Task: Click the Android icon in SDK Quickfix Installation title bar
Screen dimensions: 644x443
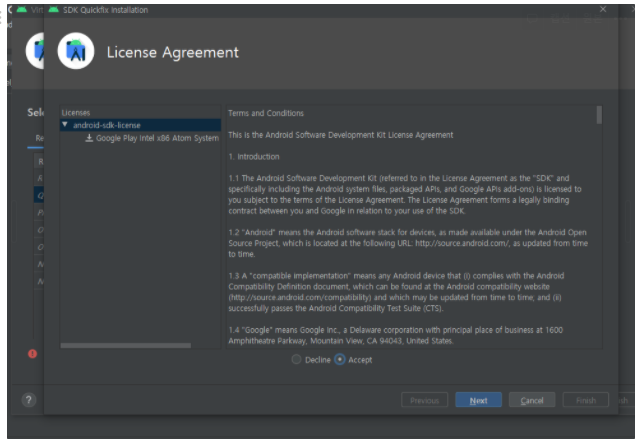Action: (53, 9)
